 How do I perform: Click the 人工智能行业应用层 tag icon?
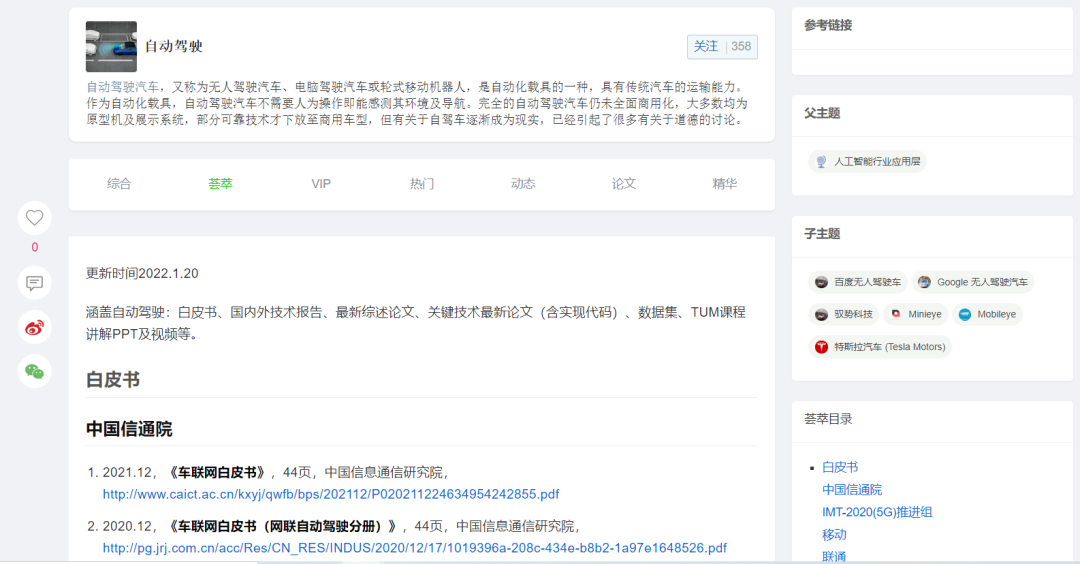tap(821, 162)
